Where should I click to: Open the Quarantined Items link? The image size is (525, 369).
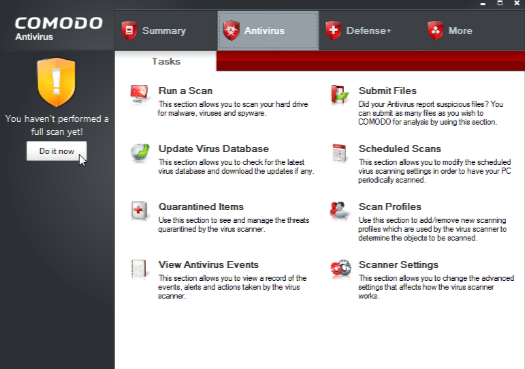pos(201,207)
